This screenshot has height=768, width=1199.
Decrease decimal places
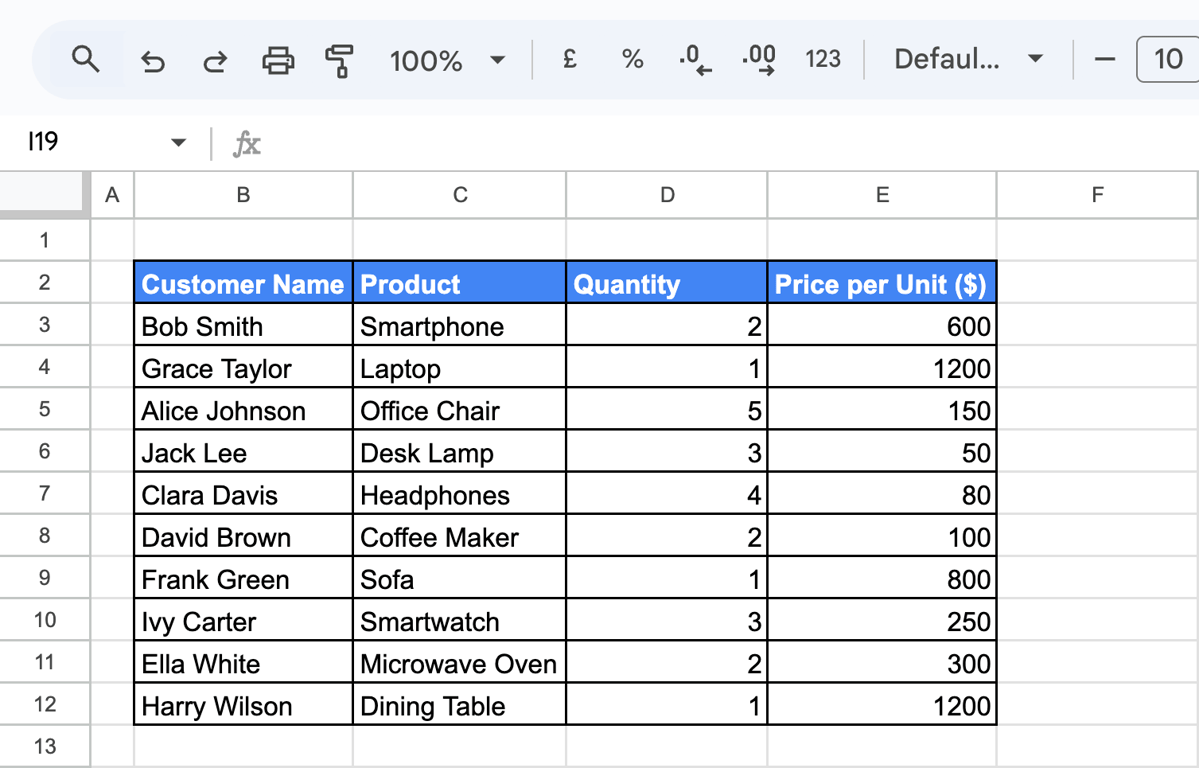[695, 59]
